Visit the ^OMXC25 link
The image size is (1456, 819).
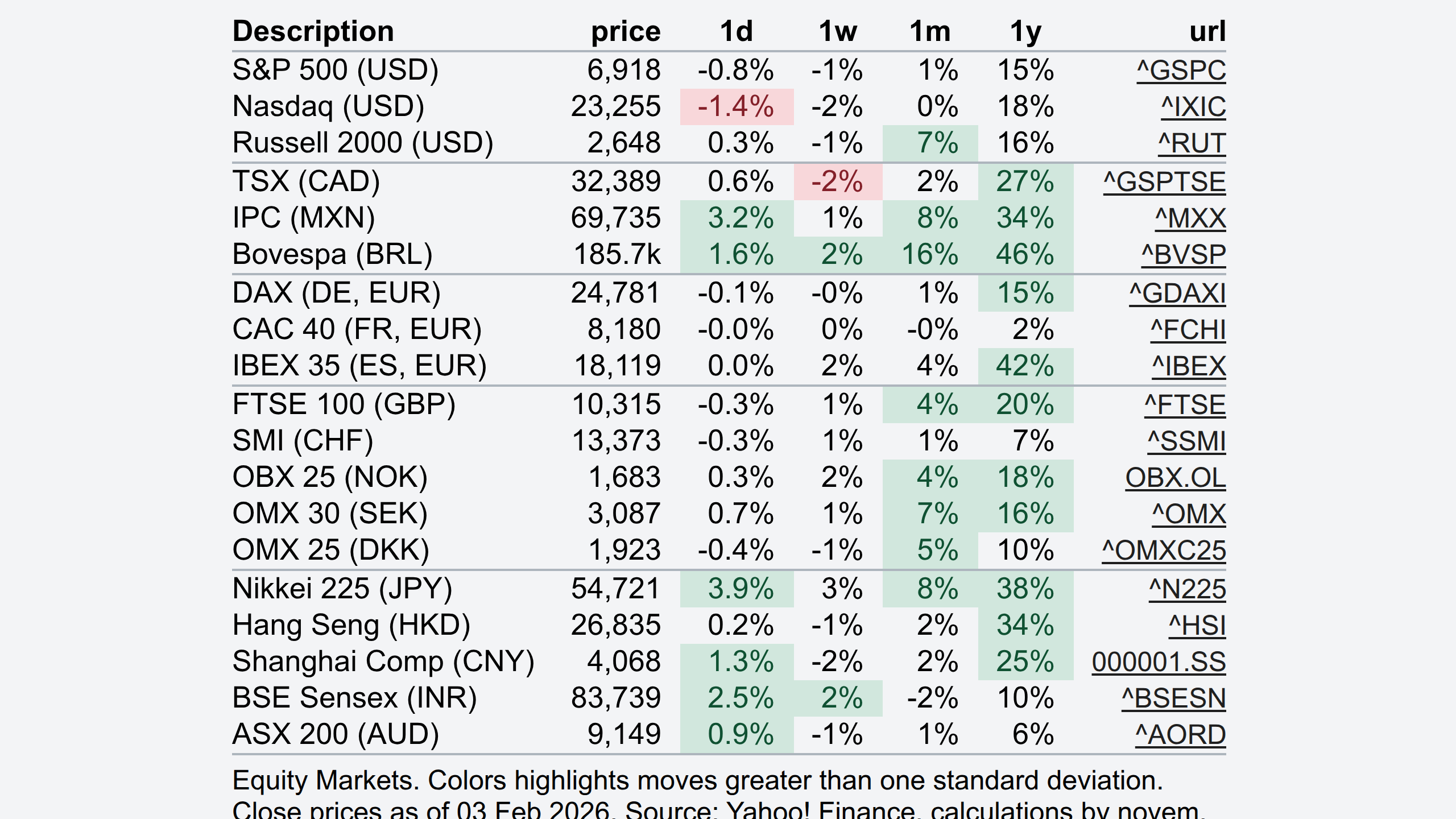coord(1164,551)
